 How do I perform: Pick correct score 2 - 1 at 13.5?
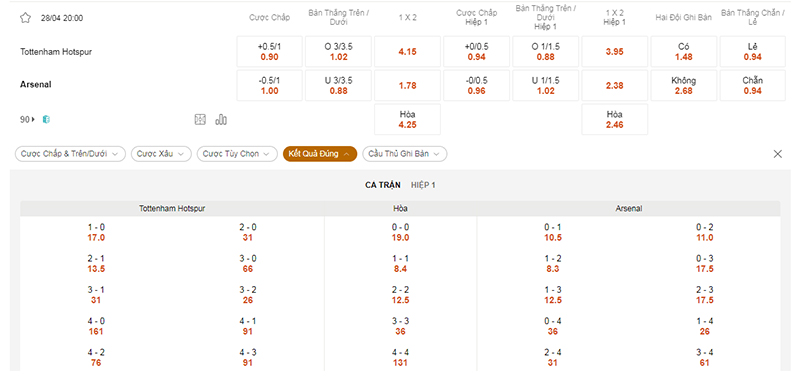(96, 264)
